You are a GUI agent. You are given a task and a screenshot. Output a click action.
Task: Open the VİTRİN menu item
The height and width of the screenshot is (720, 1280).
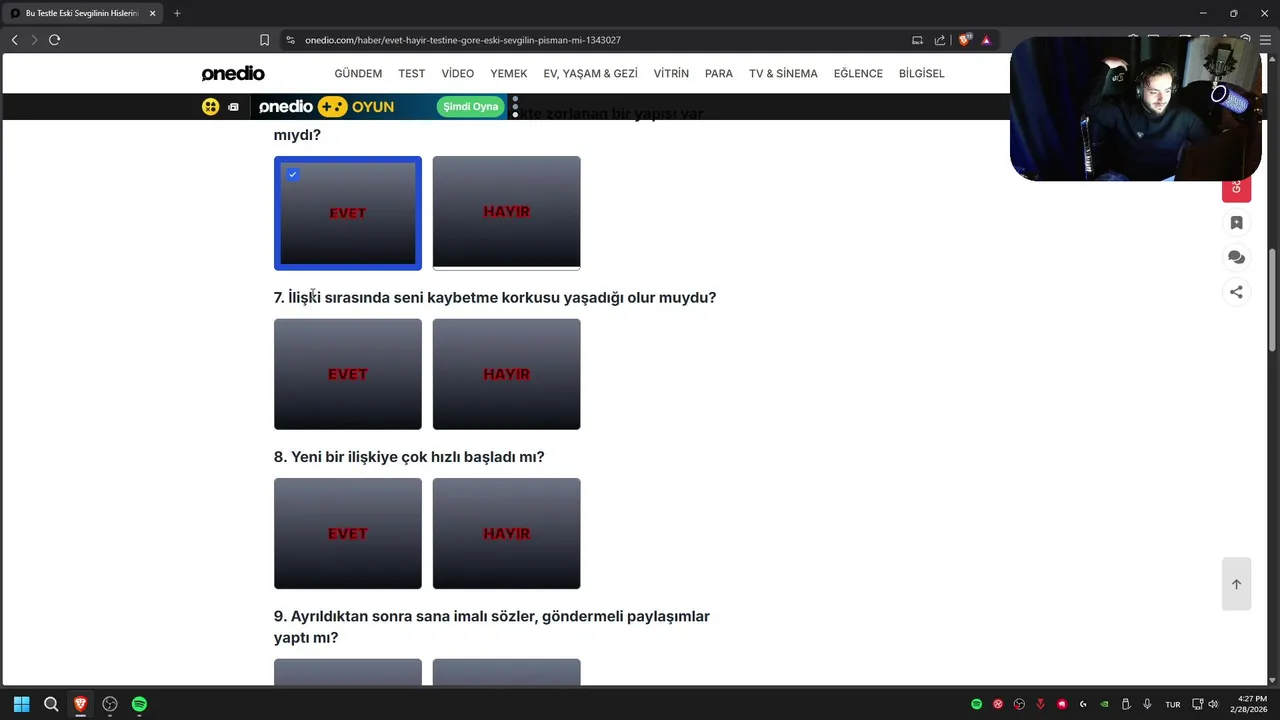[671, 74]
